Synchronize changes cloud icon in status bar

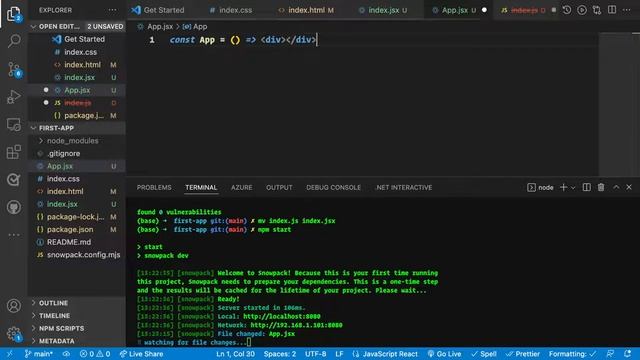(x=66, y=354)
